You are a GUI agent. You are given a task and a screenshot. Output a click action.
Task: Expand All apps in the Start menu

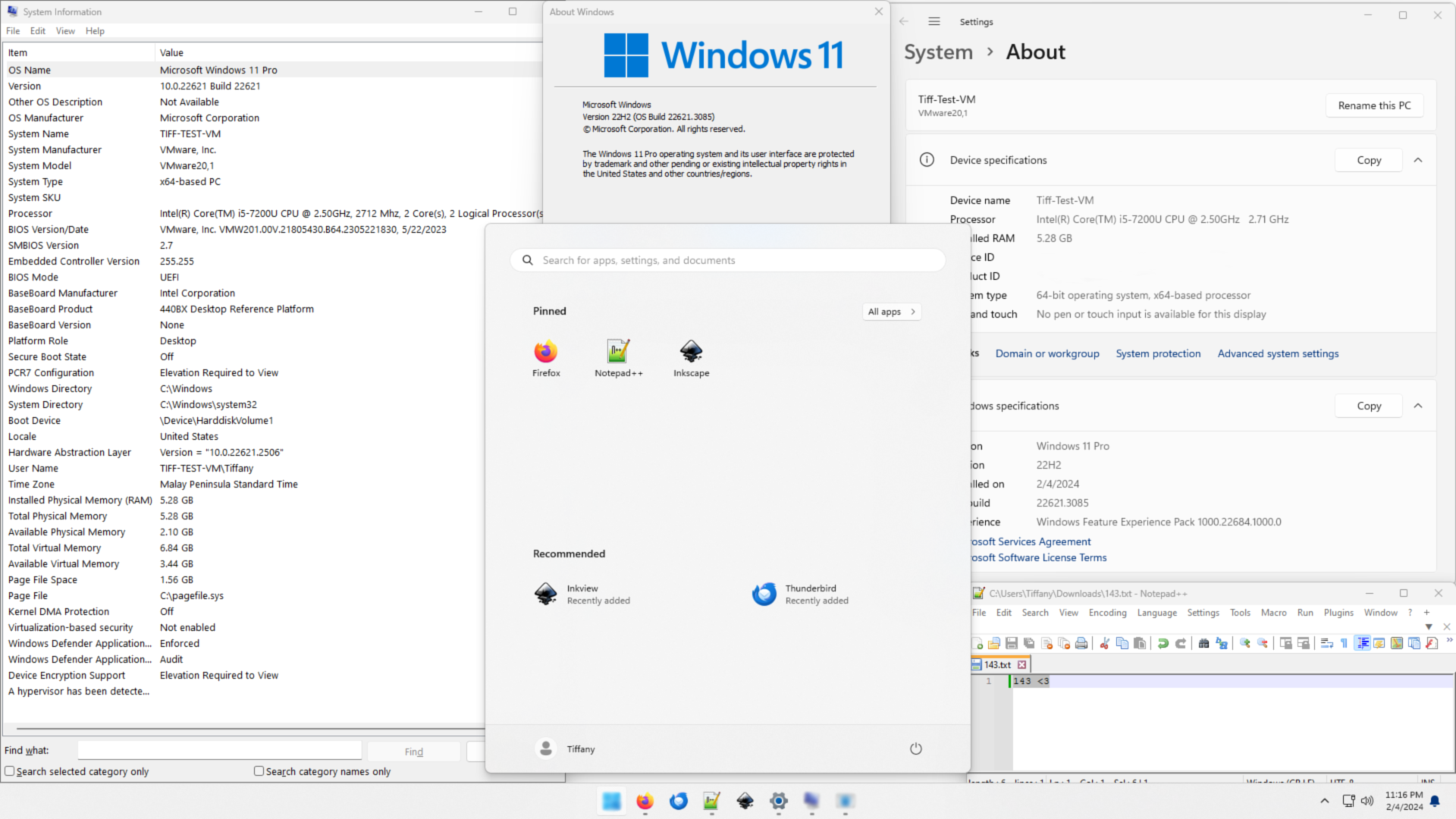pos(891,311)
